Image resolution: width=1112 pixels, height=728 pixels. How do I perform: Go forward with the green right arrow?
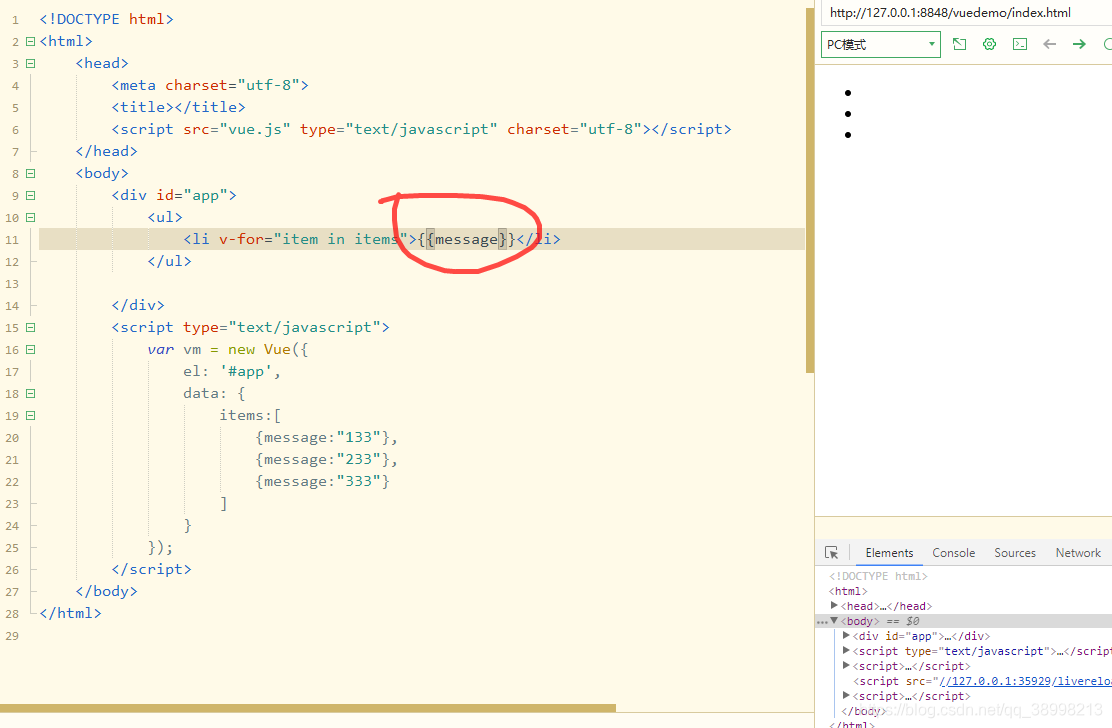1079,44
